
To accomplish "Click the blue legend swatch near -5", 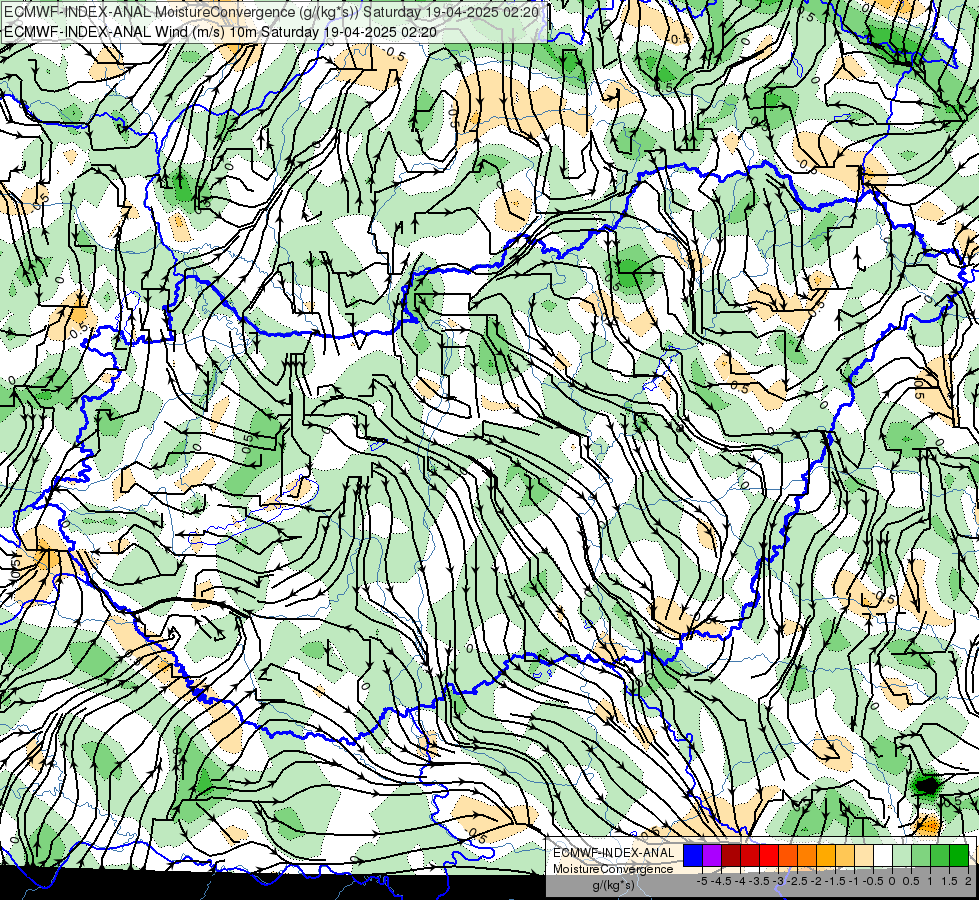I will 693,856.
